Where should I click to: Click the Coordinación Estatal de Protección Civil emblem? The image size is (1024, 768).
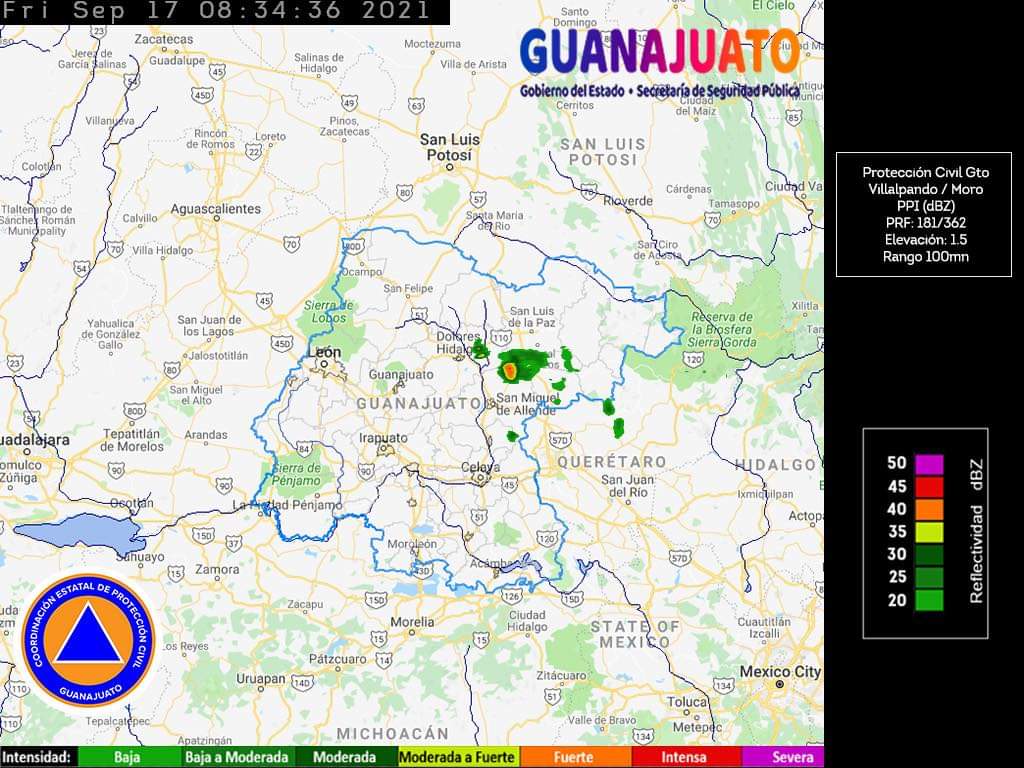(89, 640)
